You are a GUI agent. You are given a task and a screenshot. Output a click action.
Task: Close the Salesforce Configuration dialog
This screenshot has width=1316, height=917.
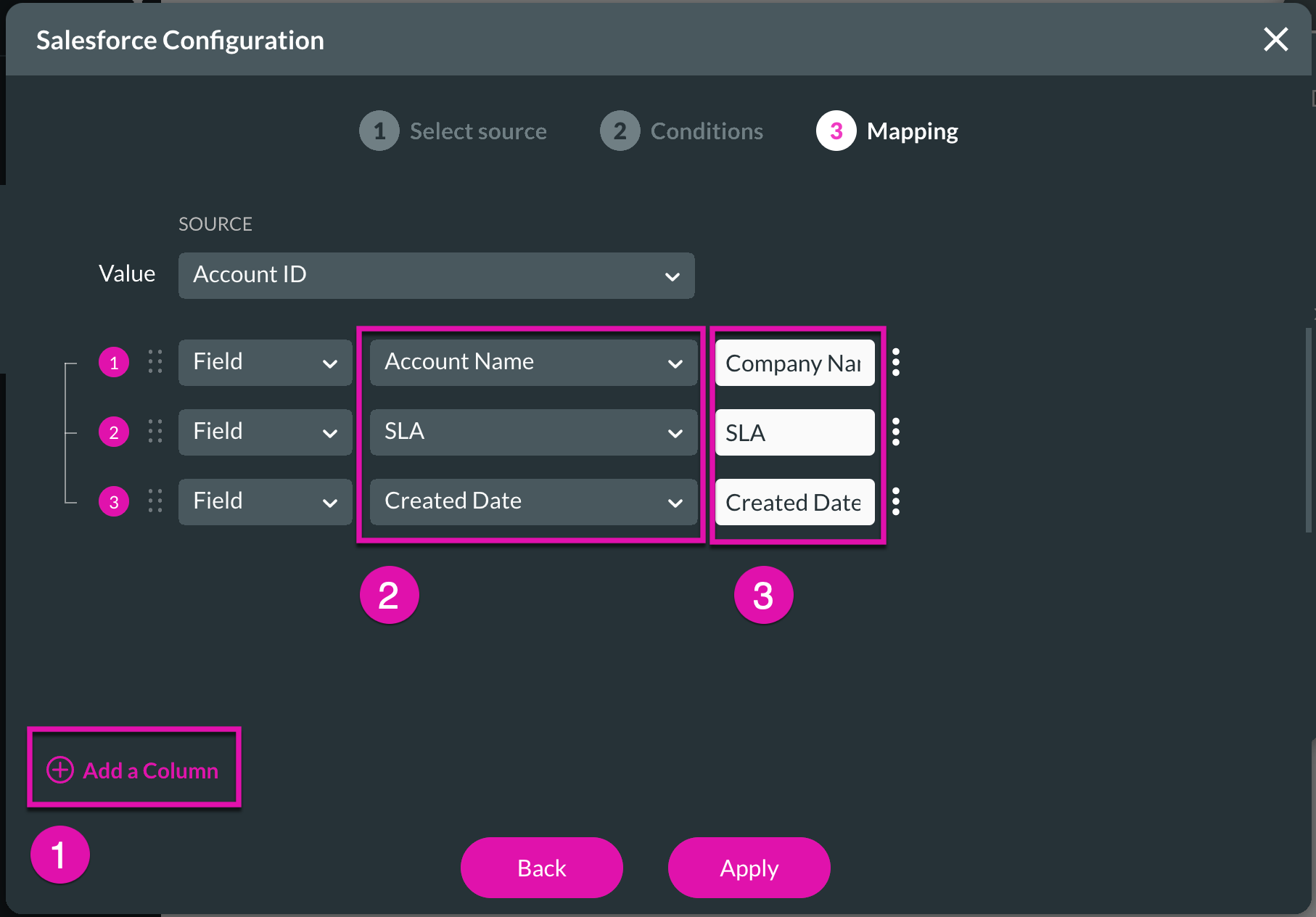(1275, 39)
